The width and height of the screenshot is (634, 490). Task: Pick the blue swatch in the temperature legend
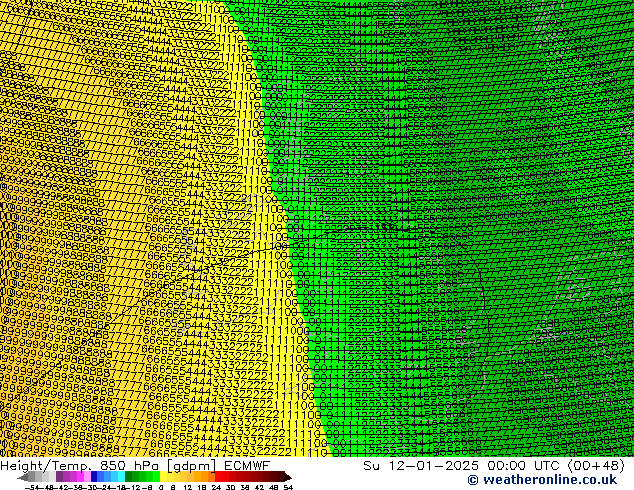[x=99, y=477]
